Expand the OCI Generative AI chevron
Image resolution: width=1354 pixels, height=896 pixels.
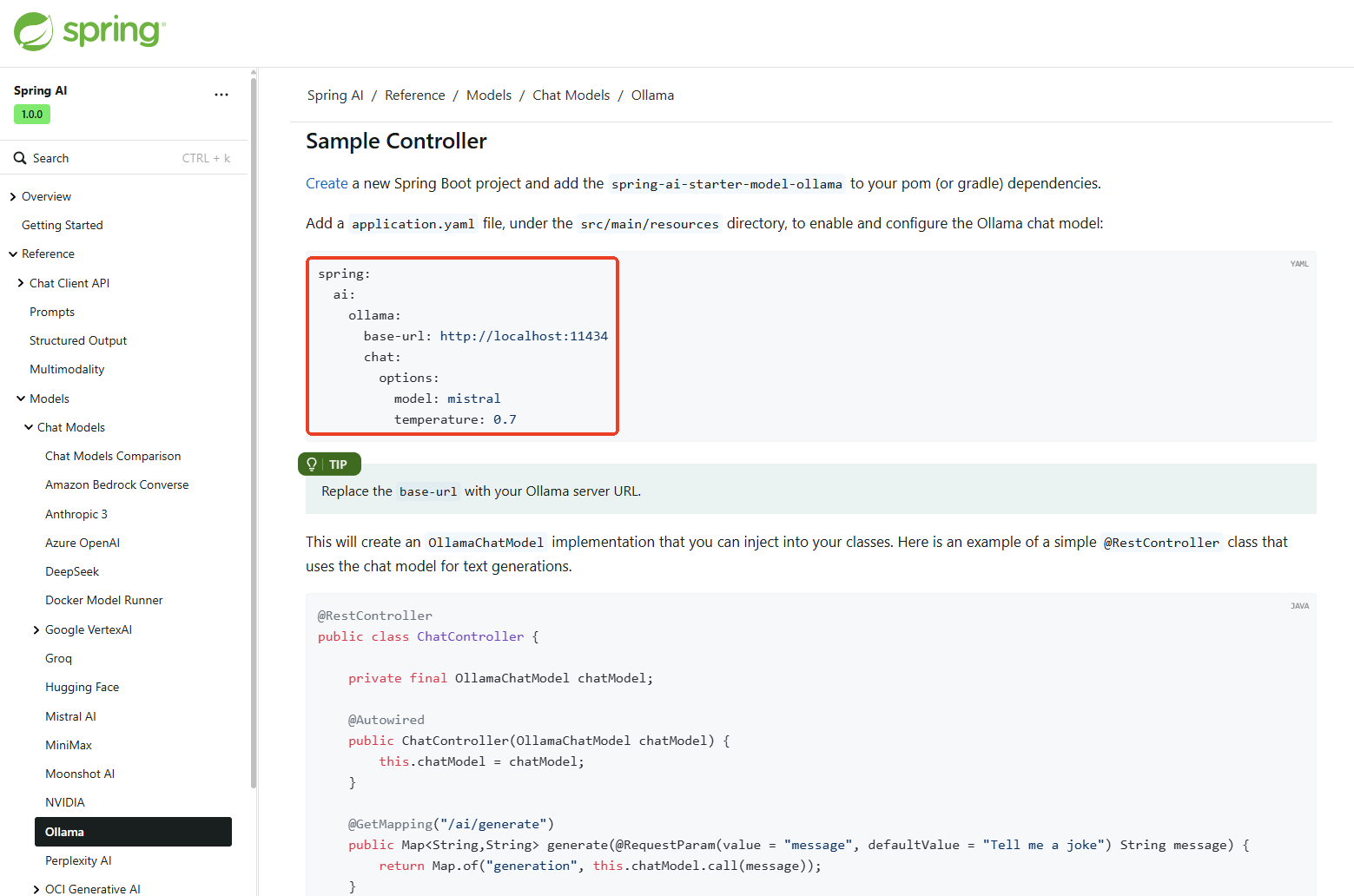36,889
